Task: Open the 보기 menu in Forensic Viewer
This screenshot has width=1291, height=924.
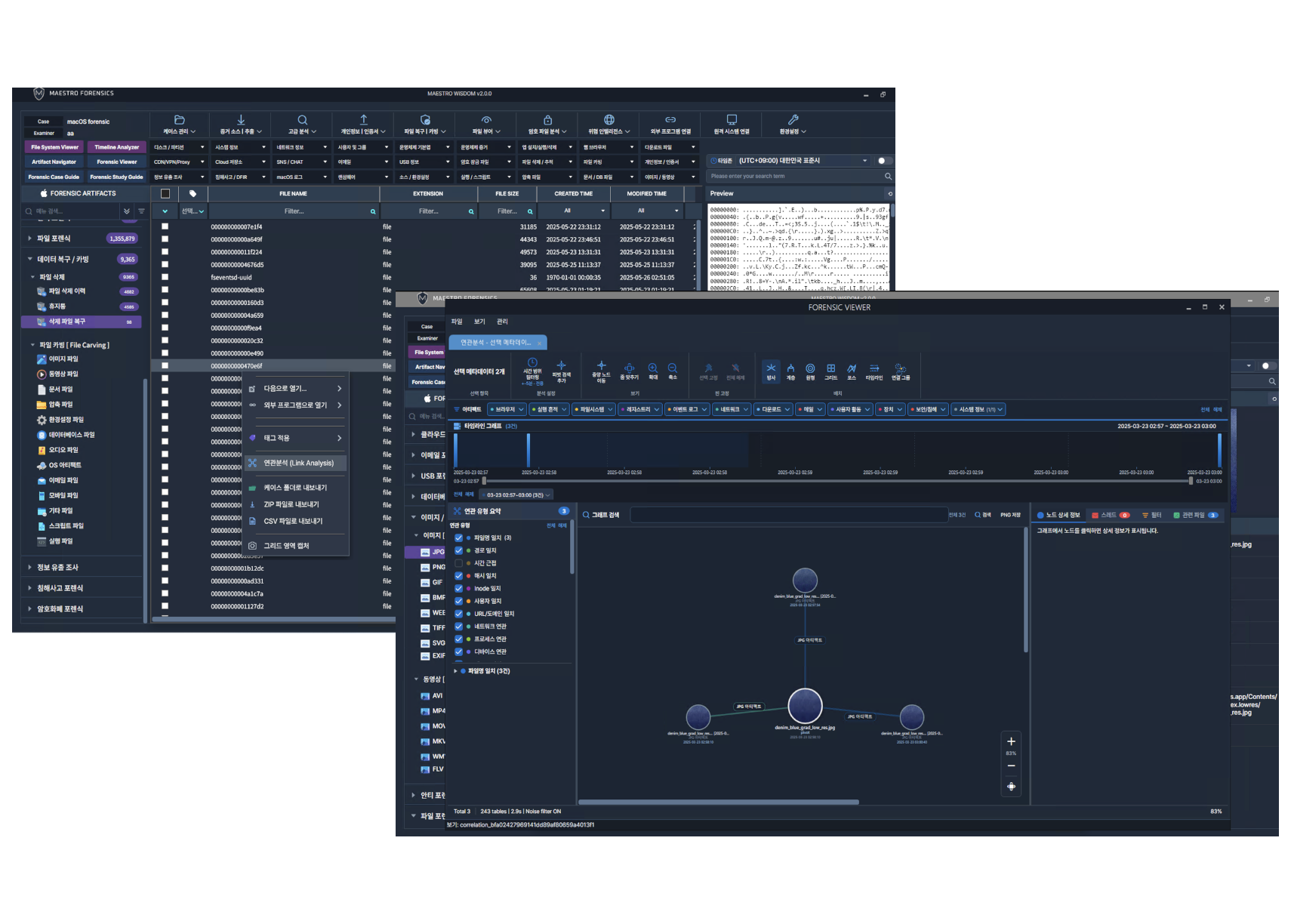Action: (x=479, y=322)
